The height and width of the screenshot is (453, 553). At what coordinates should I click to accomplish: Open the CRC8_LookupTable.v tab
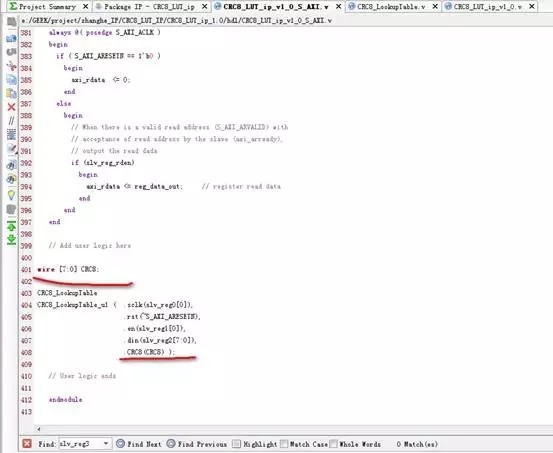click(x=391, y=6)
